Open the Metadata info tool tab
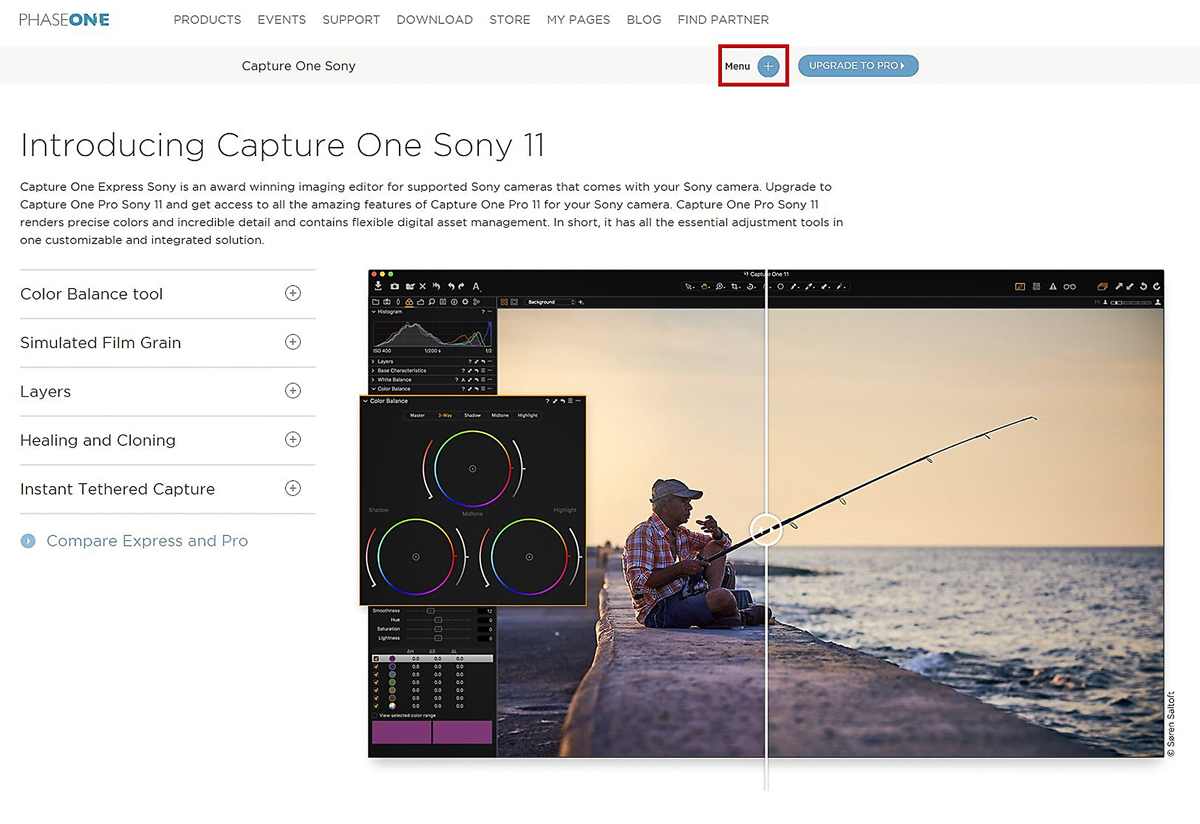1200x824 pixels. 454,302
